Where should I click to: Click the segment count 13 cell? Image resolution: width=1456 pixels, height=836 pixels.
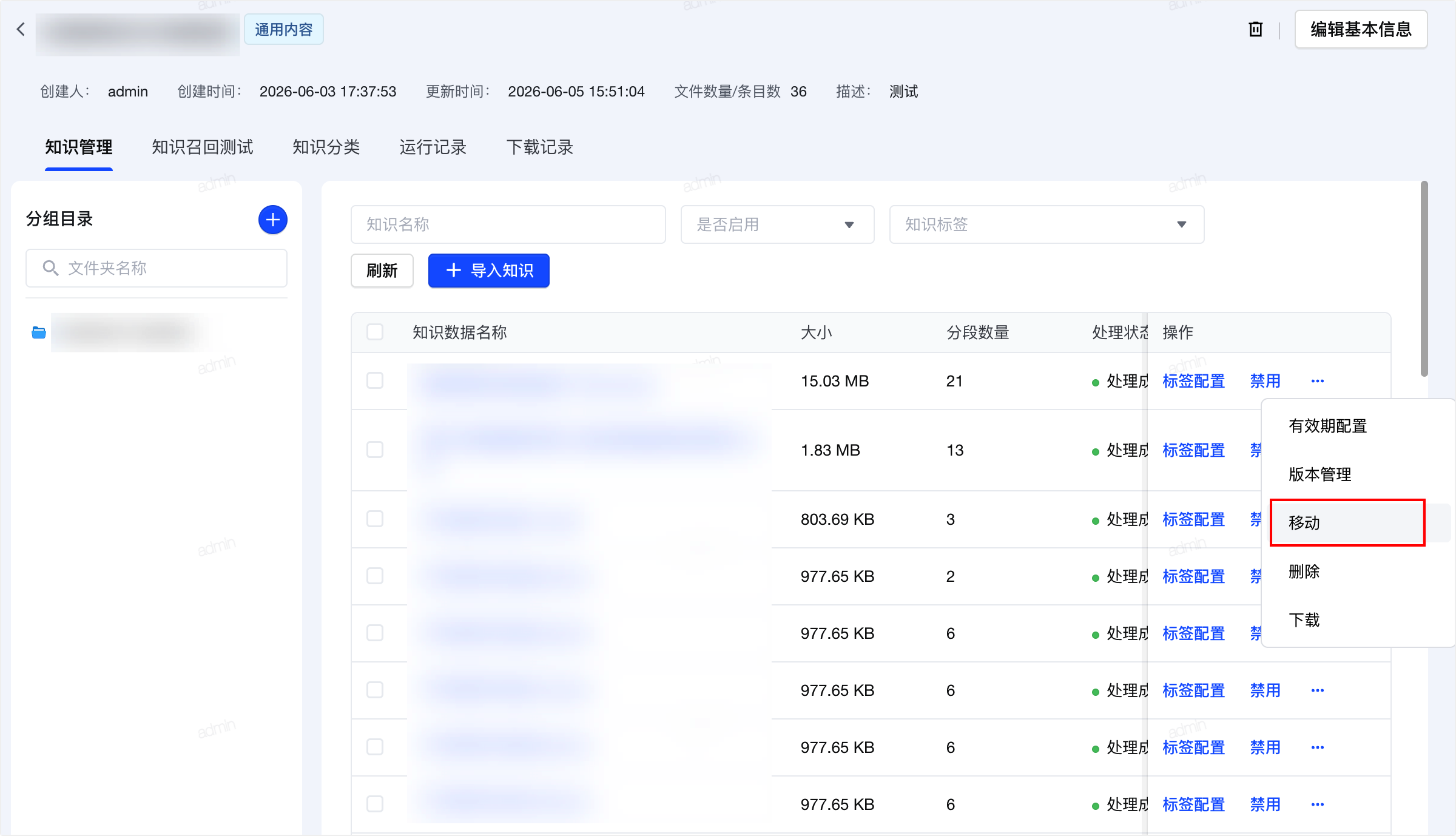click(955, 450)
